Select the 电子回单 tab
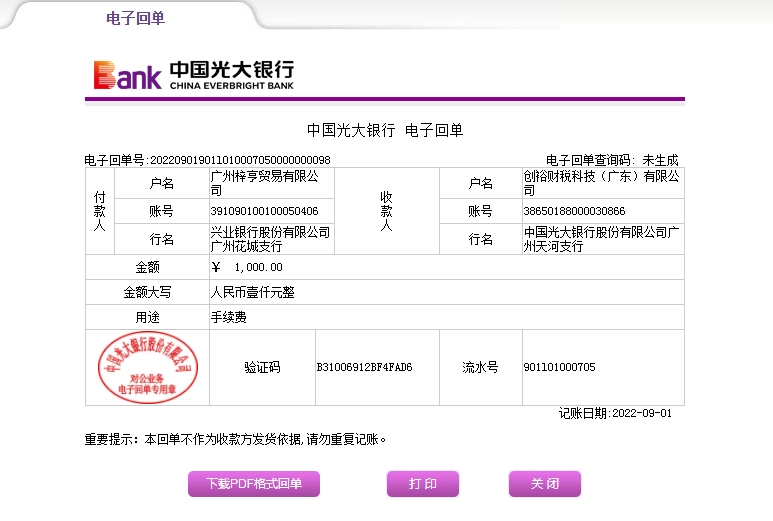This screenshot has height=521, width=773. click(x=135, y=18)
